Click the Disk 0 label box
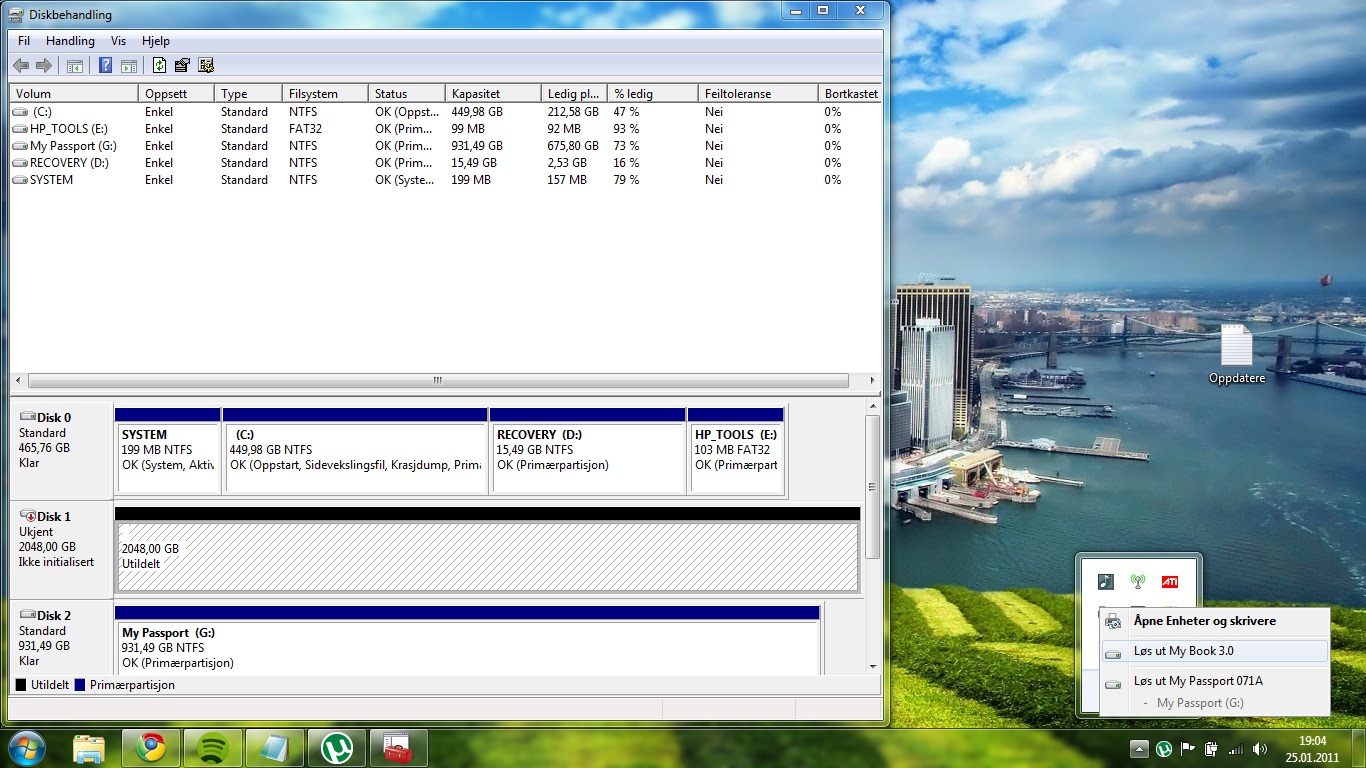The height and width of the screenshot is (768, 1366). point(60,449)
